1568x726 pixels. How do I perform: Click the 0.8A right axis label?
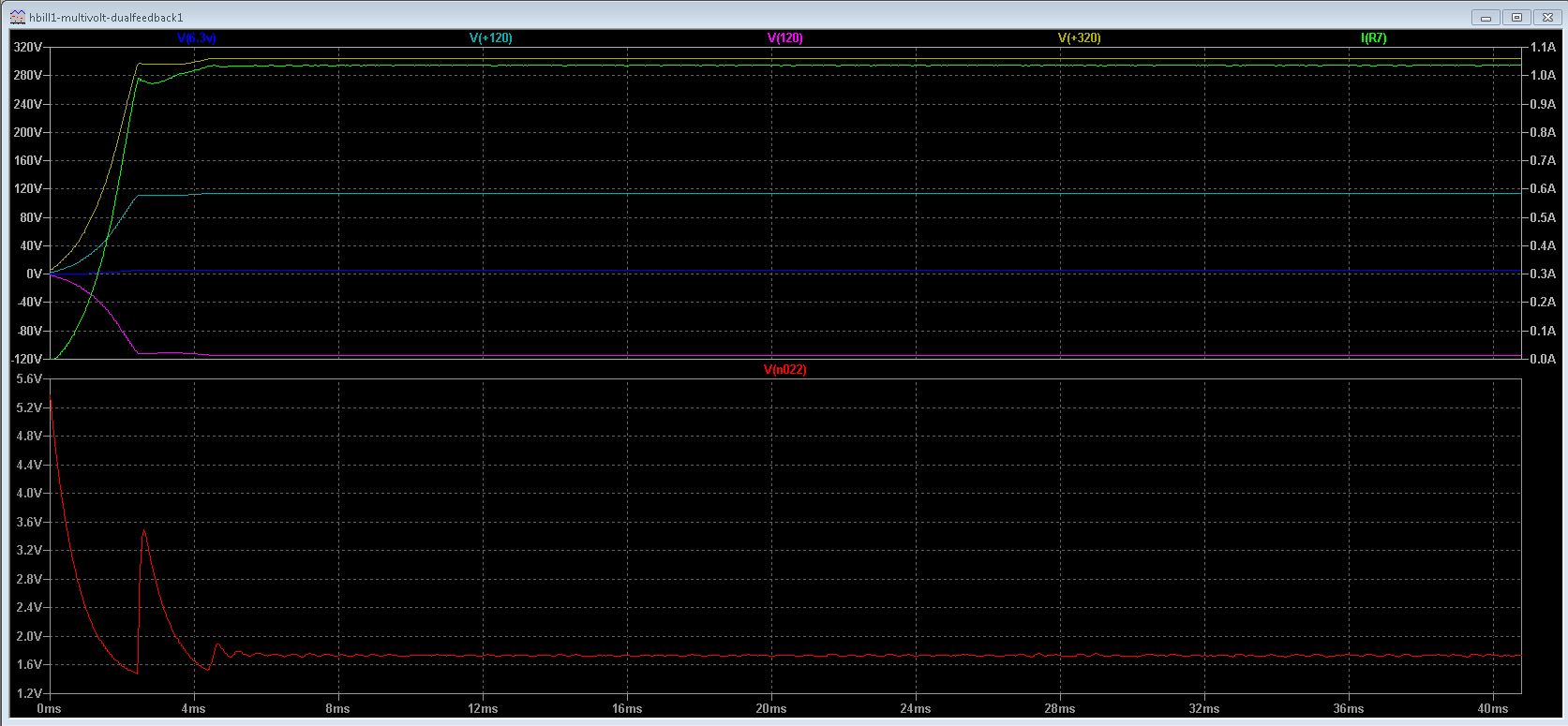(1543, 132)
